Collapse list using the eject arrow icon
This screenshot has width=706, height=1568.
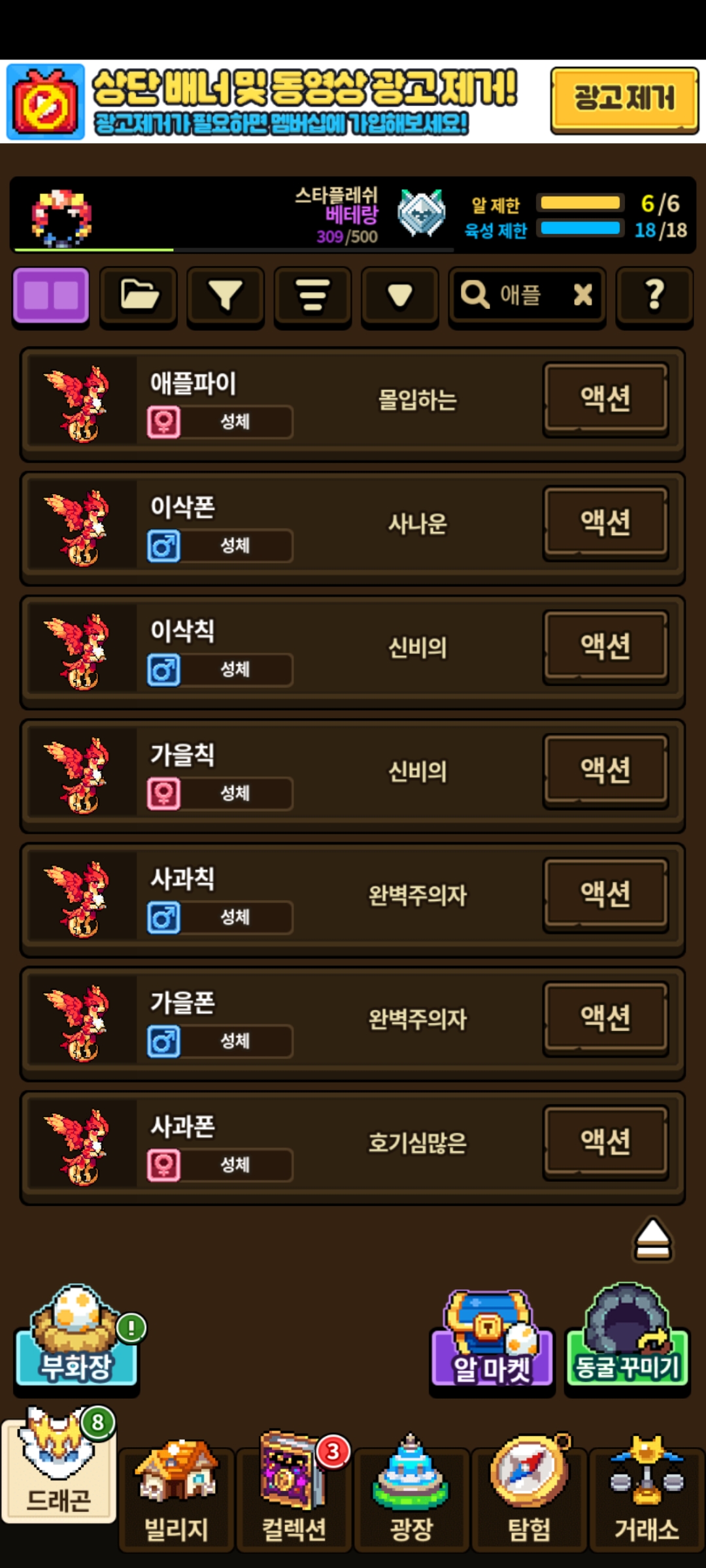(x=652, y=1239)
